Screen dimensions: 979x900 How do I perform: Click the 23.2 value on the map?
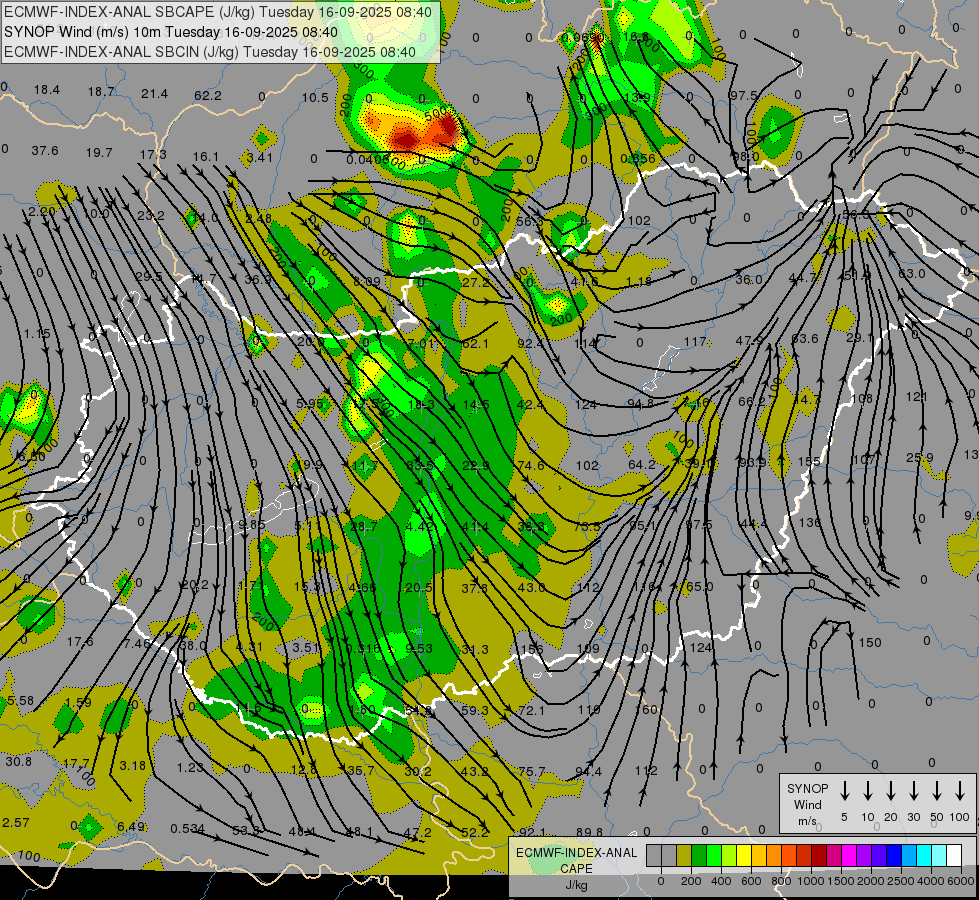click(151, 215)
